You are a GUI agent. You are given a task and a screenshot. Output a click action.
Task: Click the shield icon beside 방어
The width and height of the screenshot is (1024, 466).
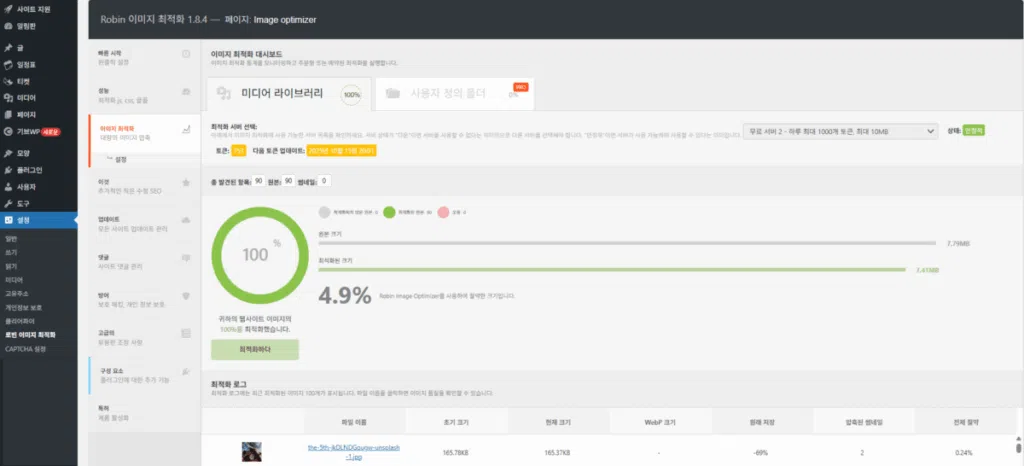[186, 297]
